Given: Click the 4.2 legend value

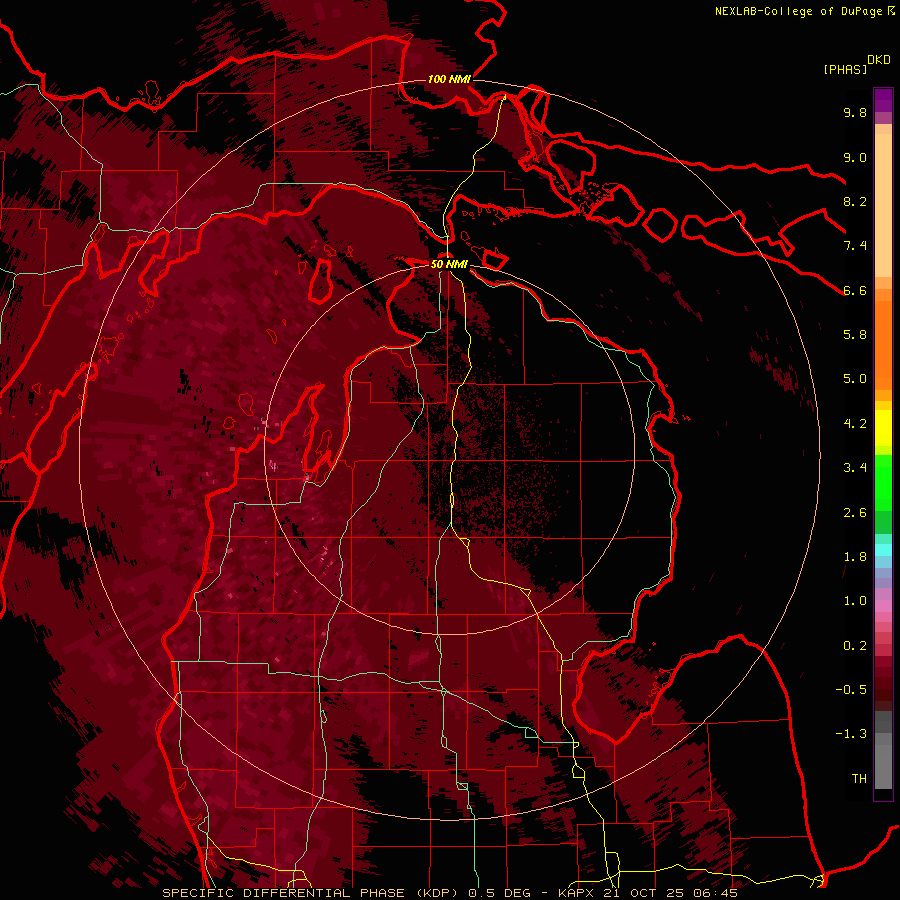Looking at the screenshot, I should (855, 424).
